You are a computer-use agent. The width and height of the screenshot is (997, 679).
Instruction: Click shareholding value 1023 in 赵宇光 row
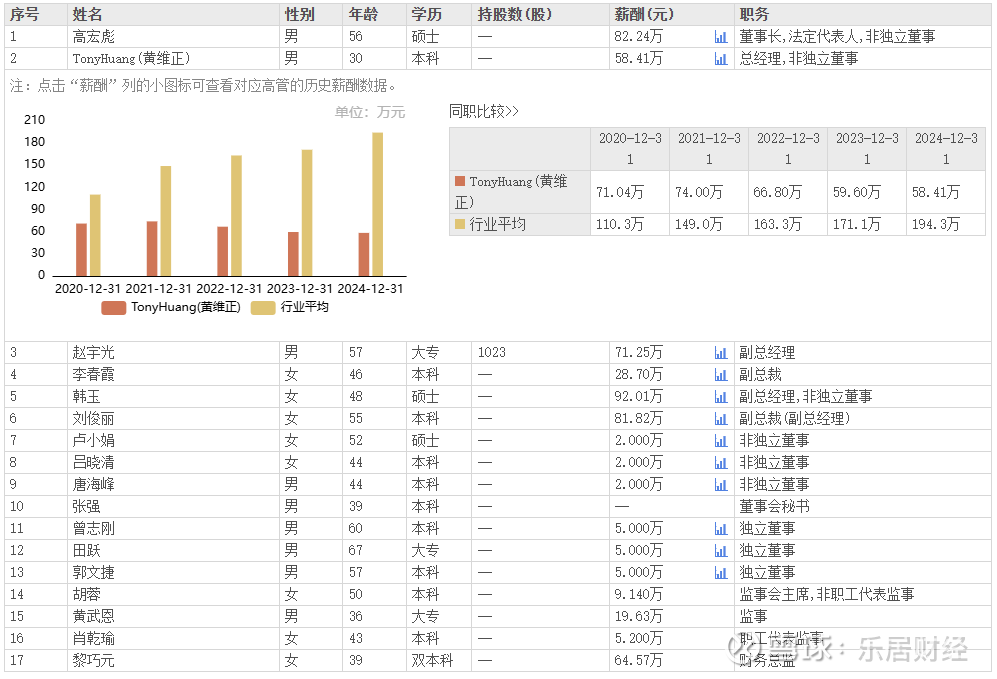[492, 353]
